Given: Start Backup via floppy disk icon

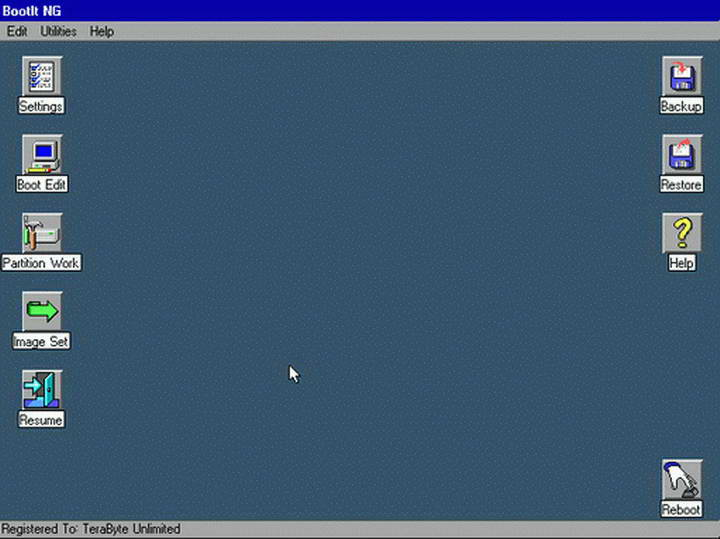Looking at the screenshot, I should point(682,76).
